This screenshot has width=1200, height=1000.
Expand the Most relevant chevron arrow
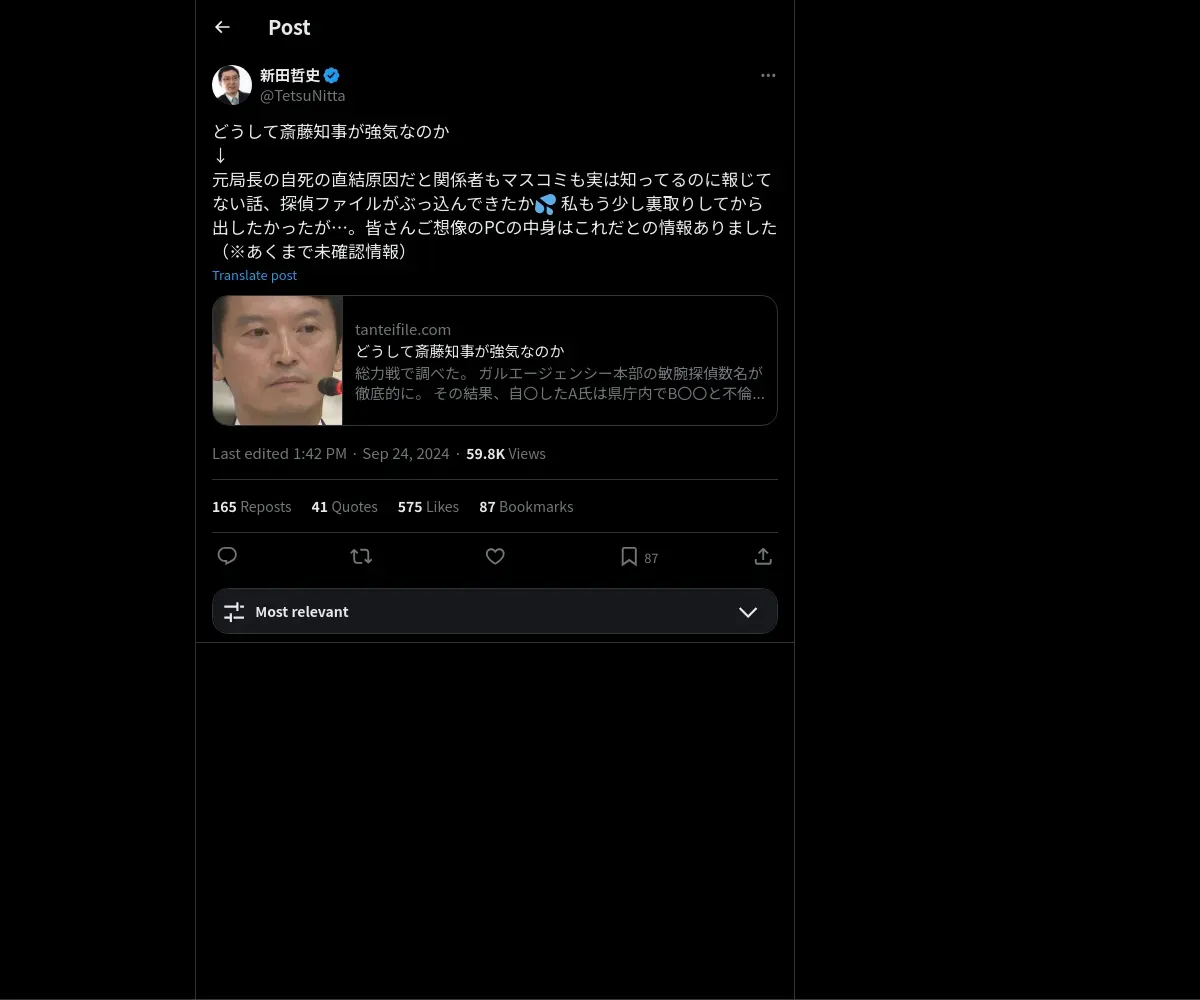(748, 612)
